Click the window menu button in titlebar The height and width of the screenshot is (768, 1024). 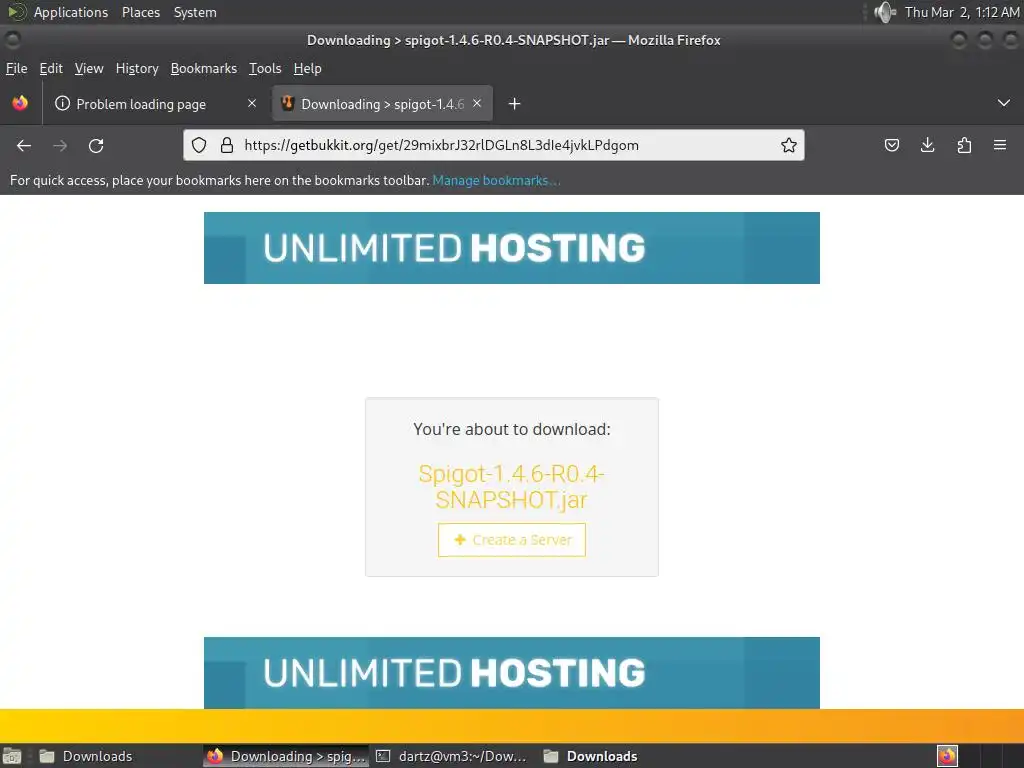(x=12, y=40)
